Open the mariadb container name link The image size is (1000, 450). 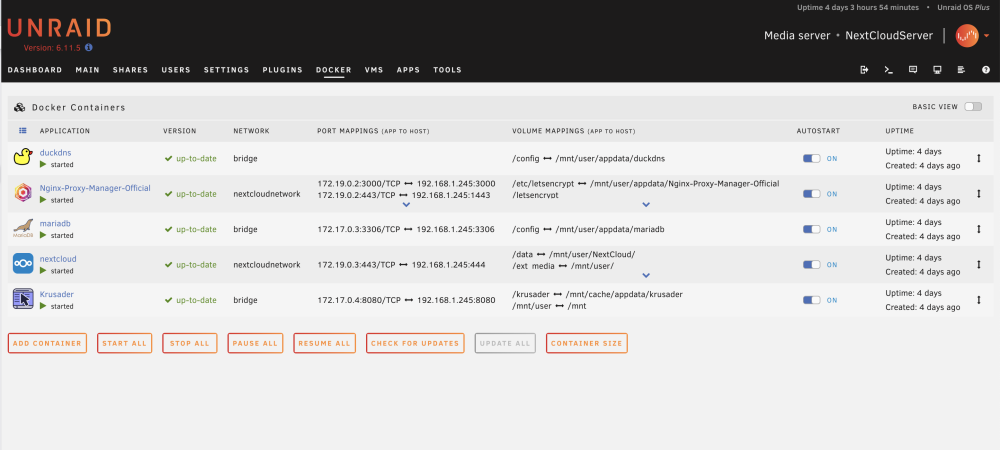click(54, 224)
